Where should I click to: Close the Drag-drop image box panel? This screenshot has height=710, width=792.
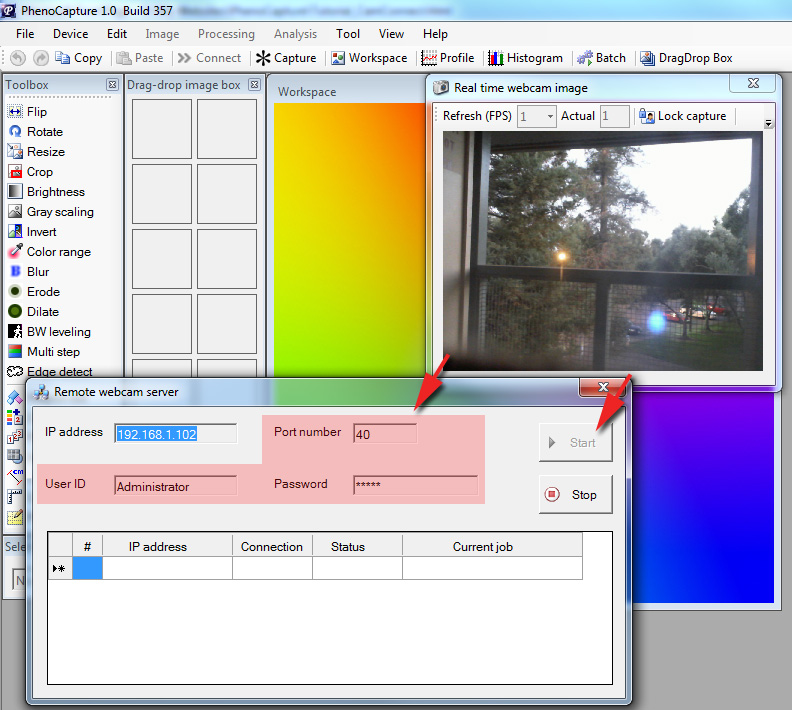pos(254,85)
